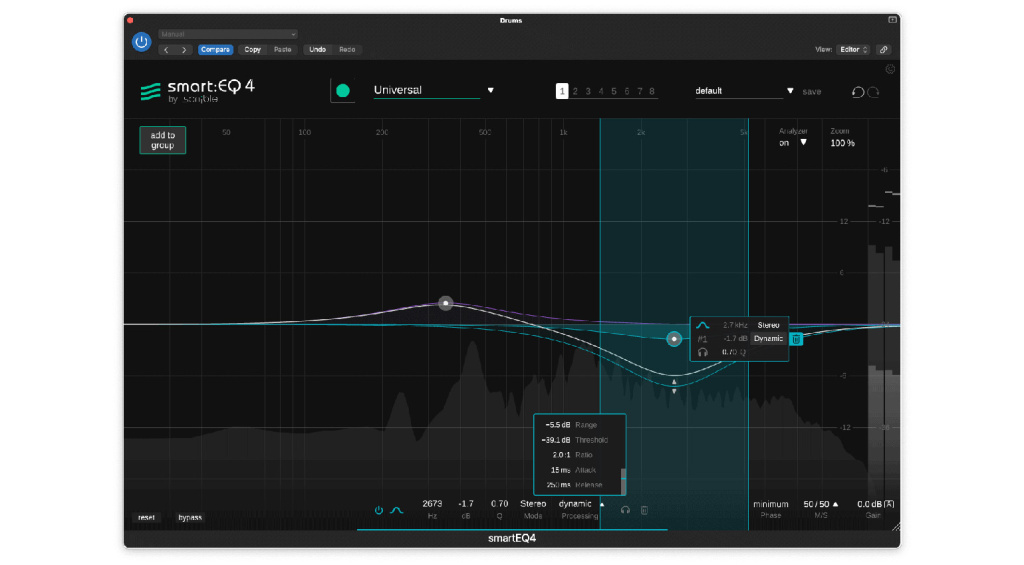Expand the 50 / 50 M/S arrow
Screen dimensions: 1024x565
tap(835, 504)
